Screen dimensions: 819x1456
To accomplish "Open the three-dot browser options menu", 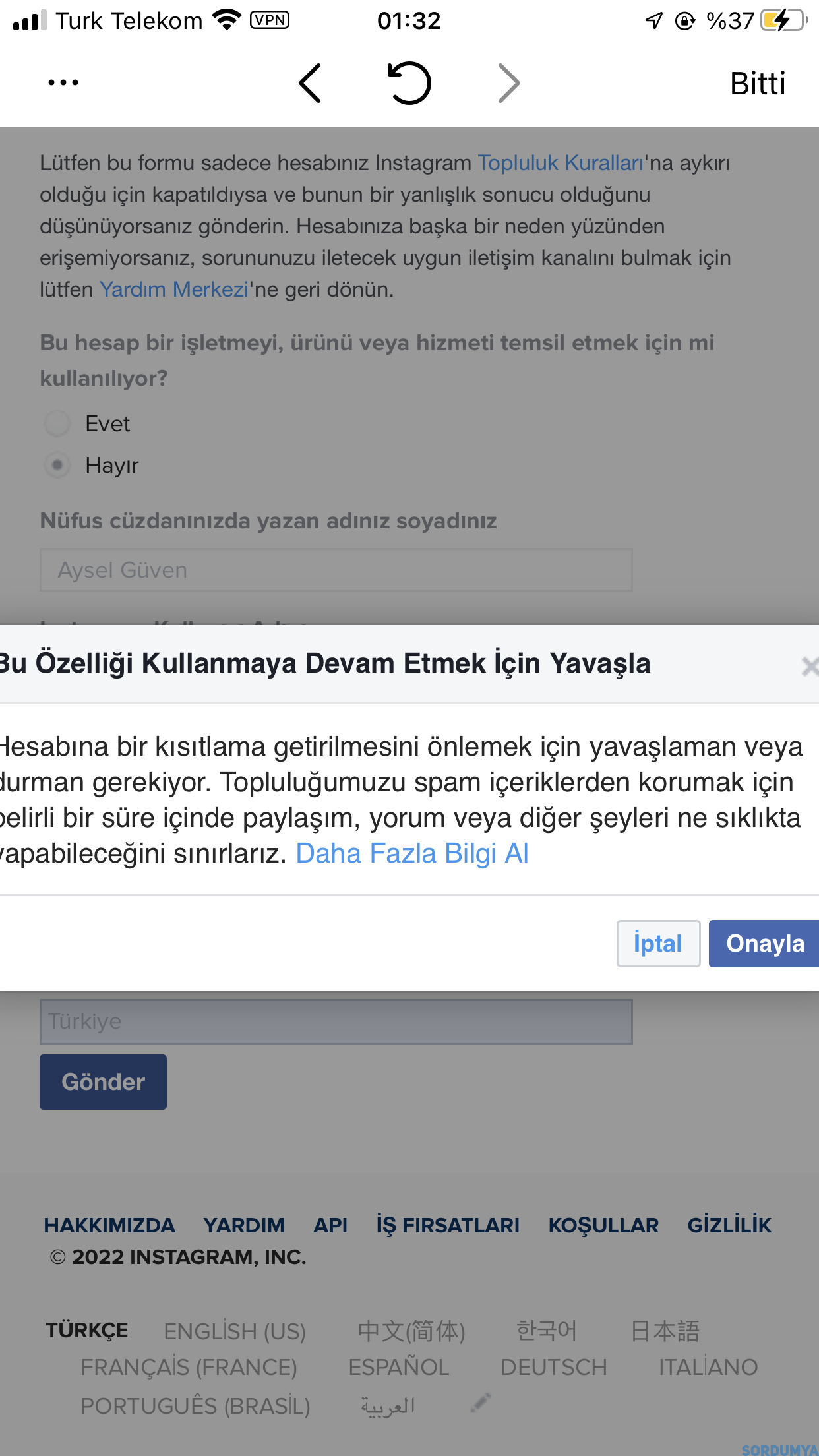I will point(63,83).
